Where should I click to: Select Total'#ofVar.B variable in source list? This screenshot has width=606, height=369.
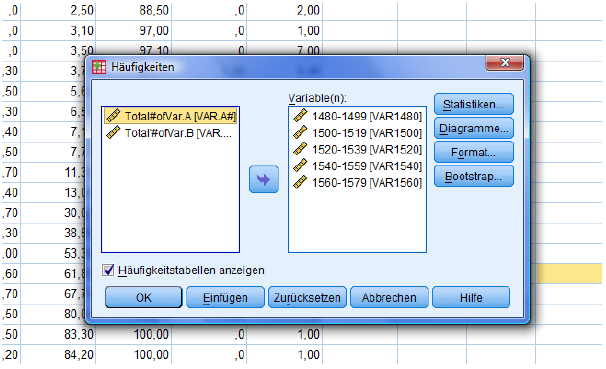(170, 133)
